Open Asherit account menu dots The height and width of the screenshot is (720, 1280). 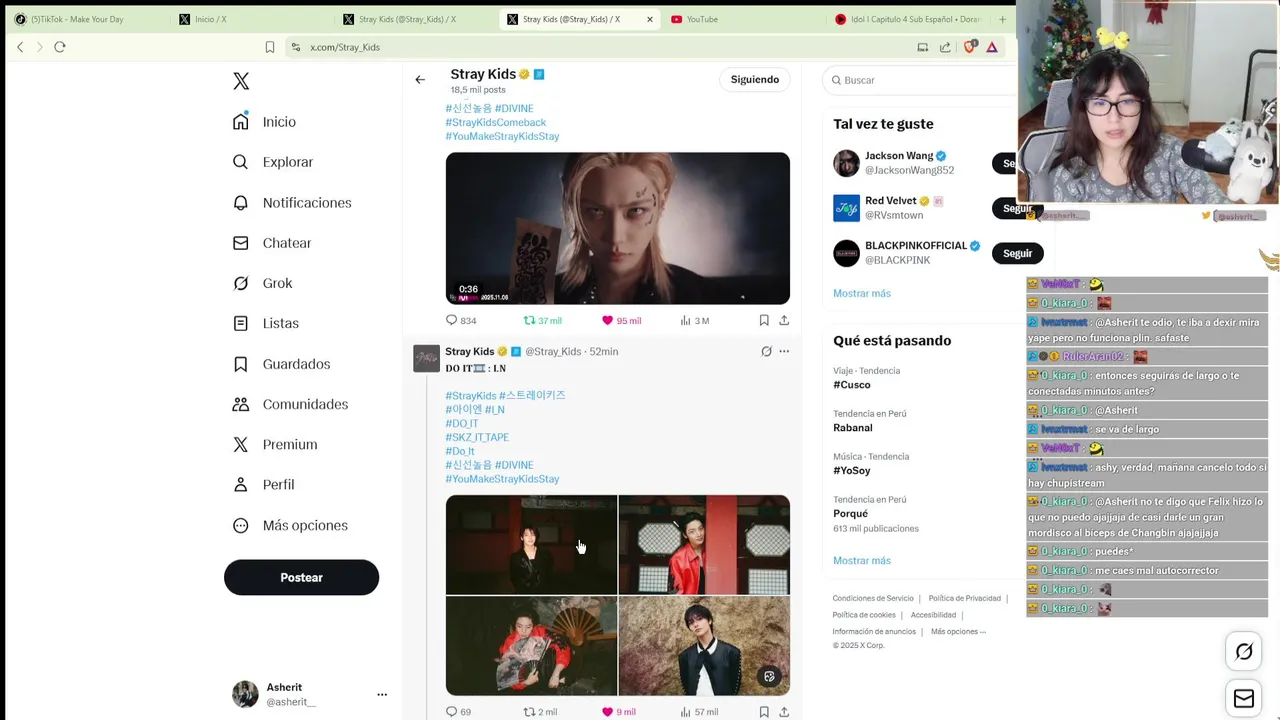pos(381,694)
